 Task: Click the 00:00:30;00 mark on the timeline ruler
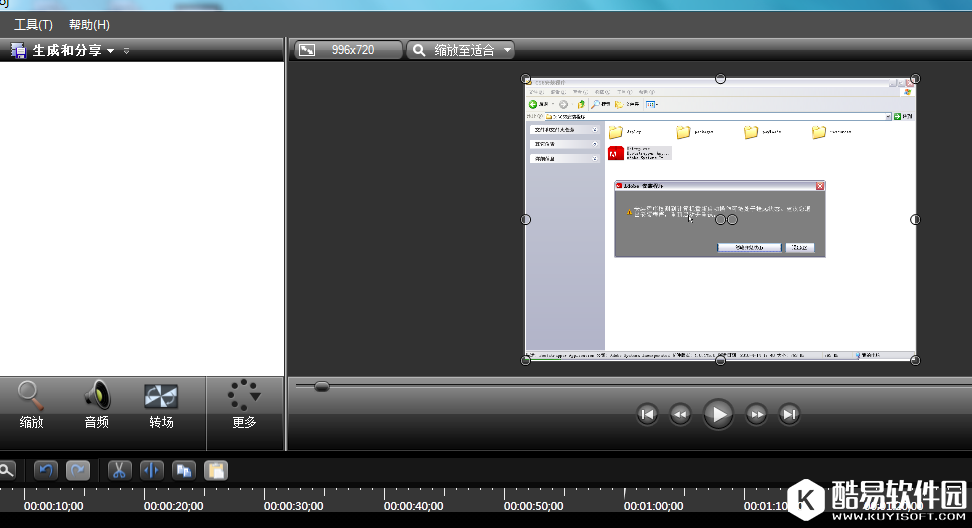(x=293, y=506)
